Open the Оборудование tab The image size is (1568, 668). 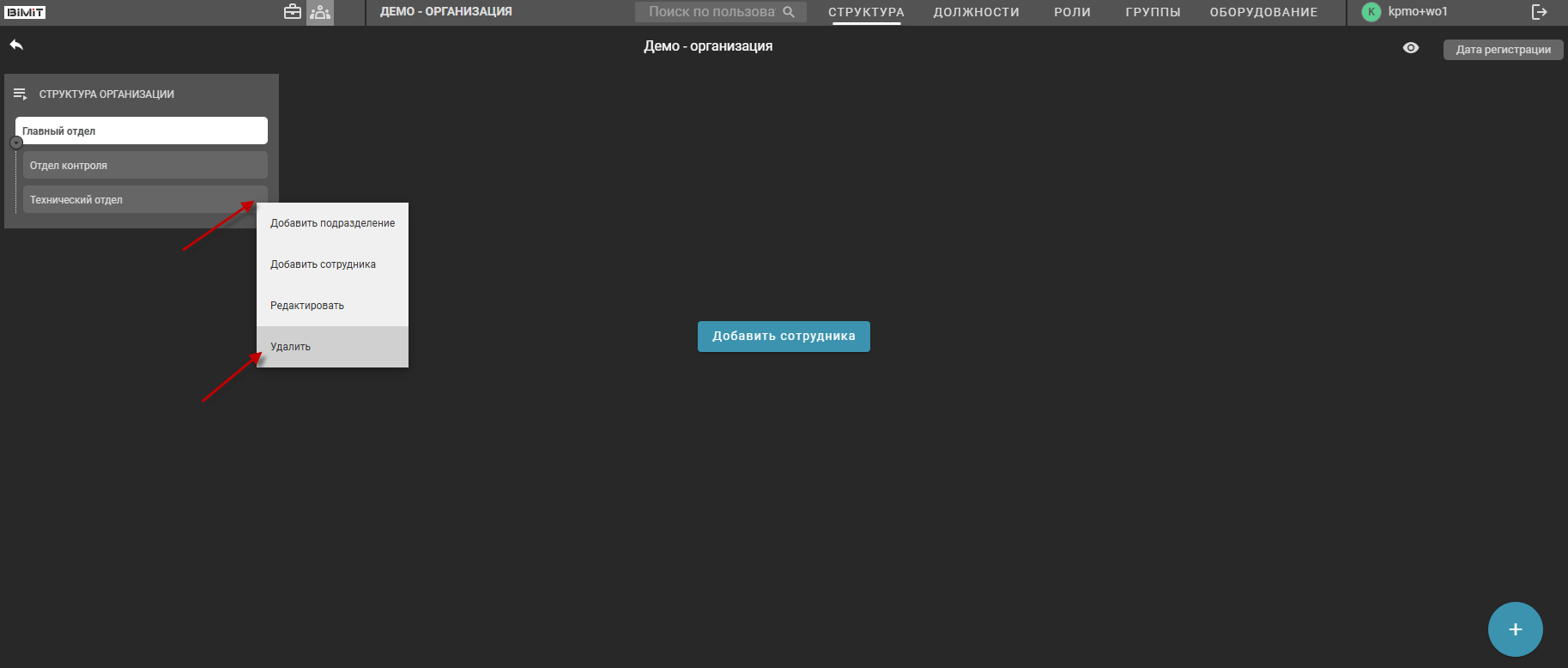[x=1262, y=12]
